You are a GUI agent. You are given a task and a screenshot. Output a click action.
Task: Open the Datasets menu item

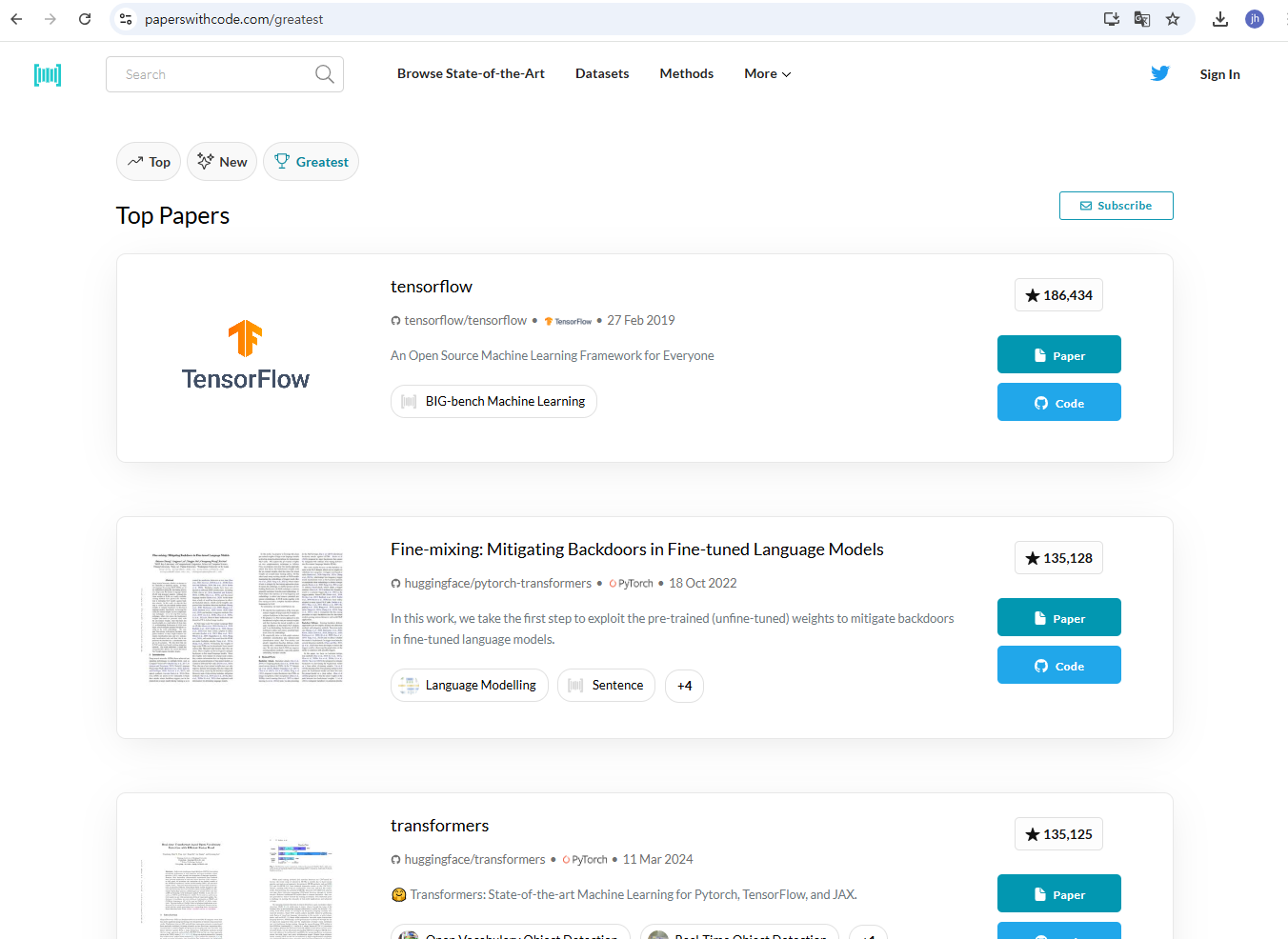pyautogui.click(x=602, y=73)
